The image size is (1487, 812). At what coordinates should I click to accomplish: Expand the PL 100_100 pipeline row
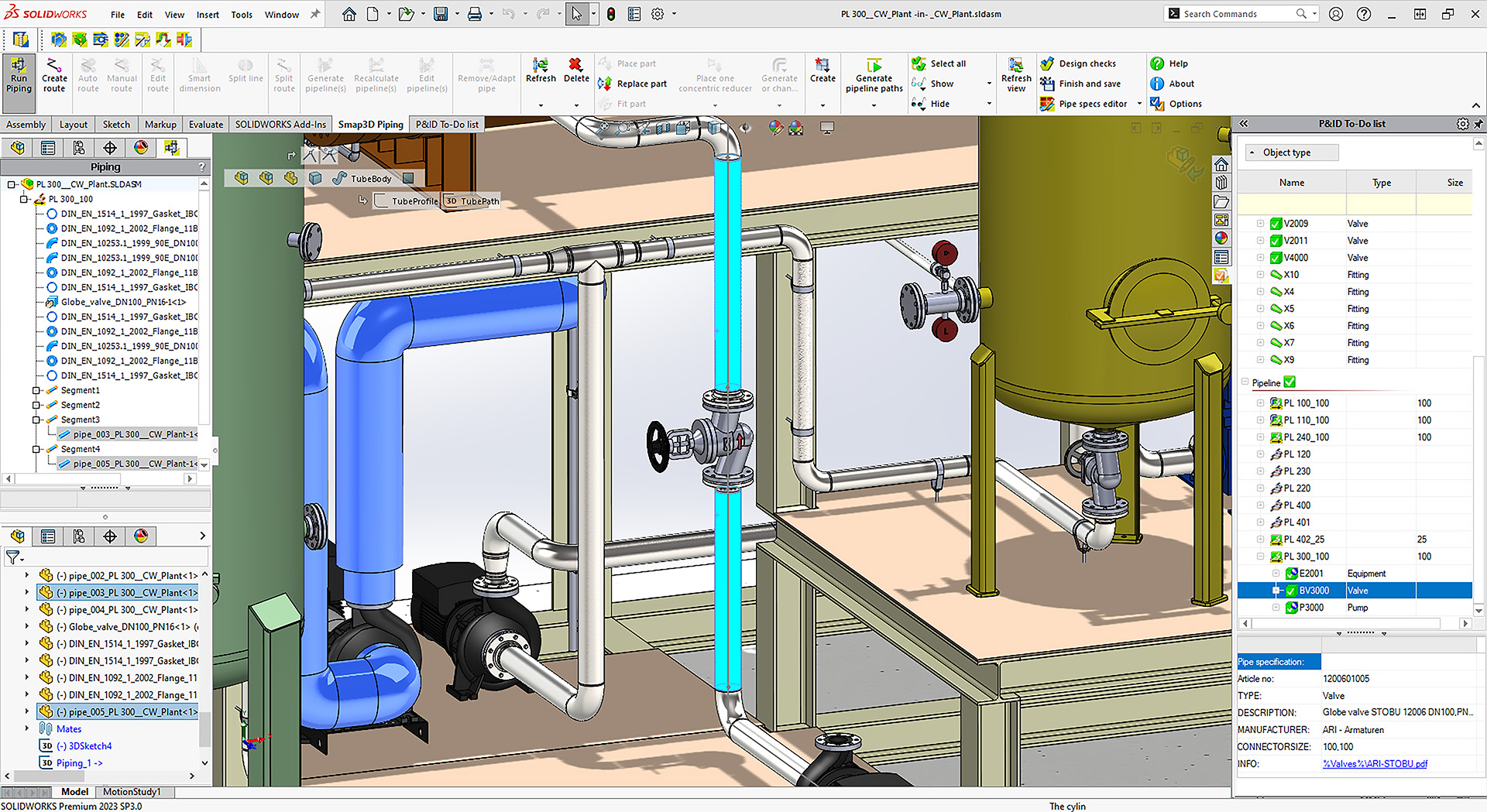[x=1260, y=403]
